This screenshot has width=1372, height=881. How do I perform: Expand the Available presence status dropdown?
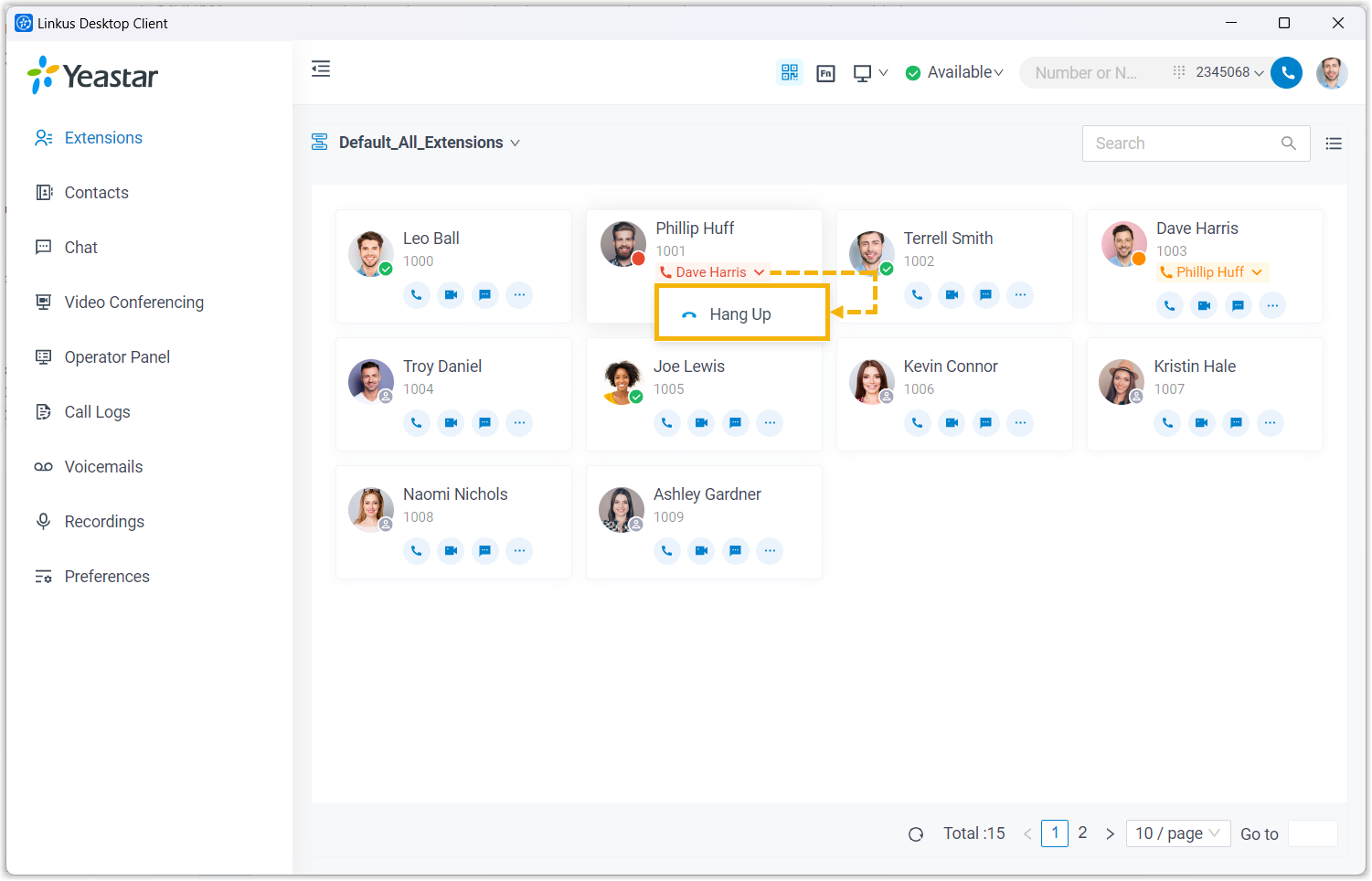point(954,72)
